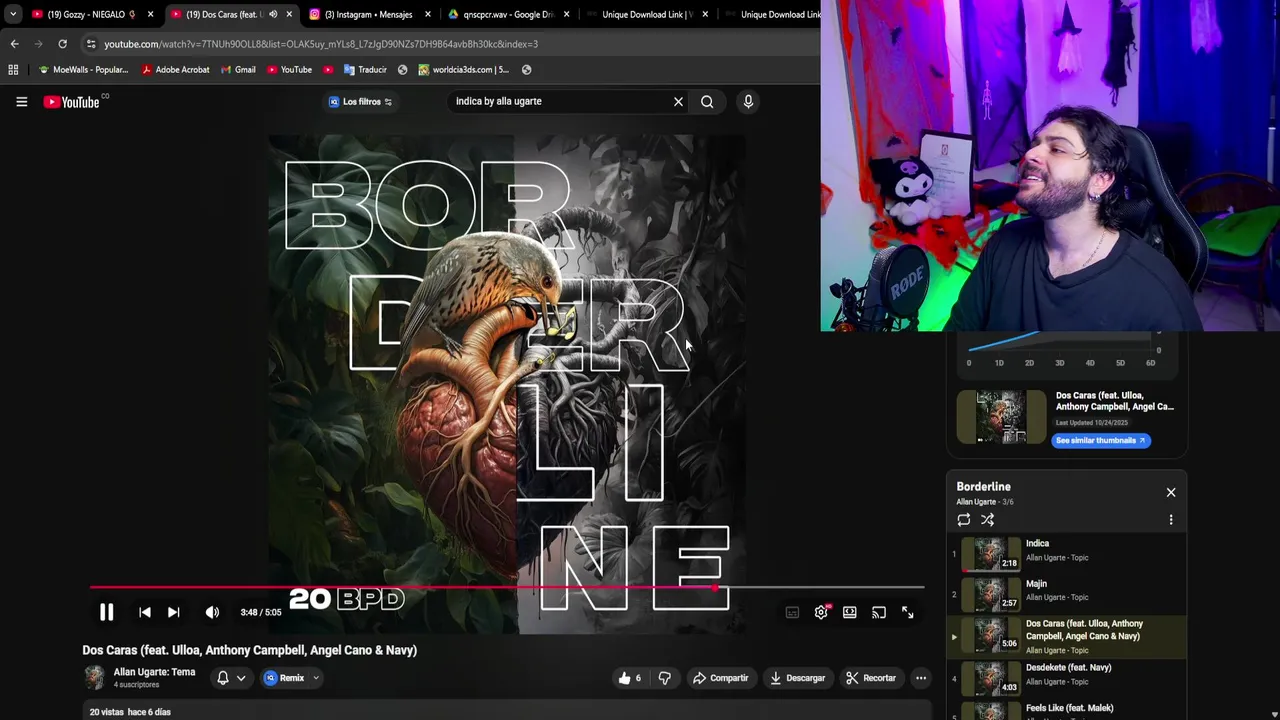
Task: Open the Allan Ugarte channel avatar
Action: (94, 678)
